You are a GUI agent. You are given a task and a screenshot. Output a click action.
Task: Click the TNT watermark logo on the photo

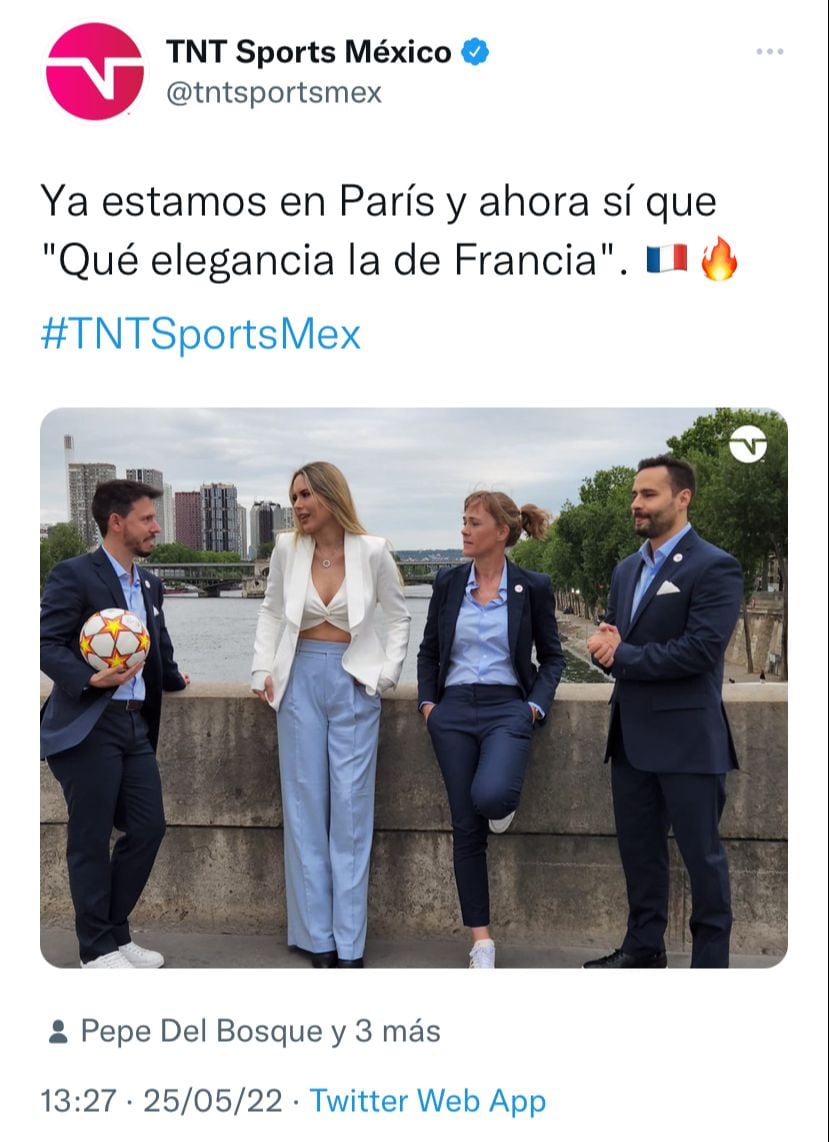748,444
